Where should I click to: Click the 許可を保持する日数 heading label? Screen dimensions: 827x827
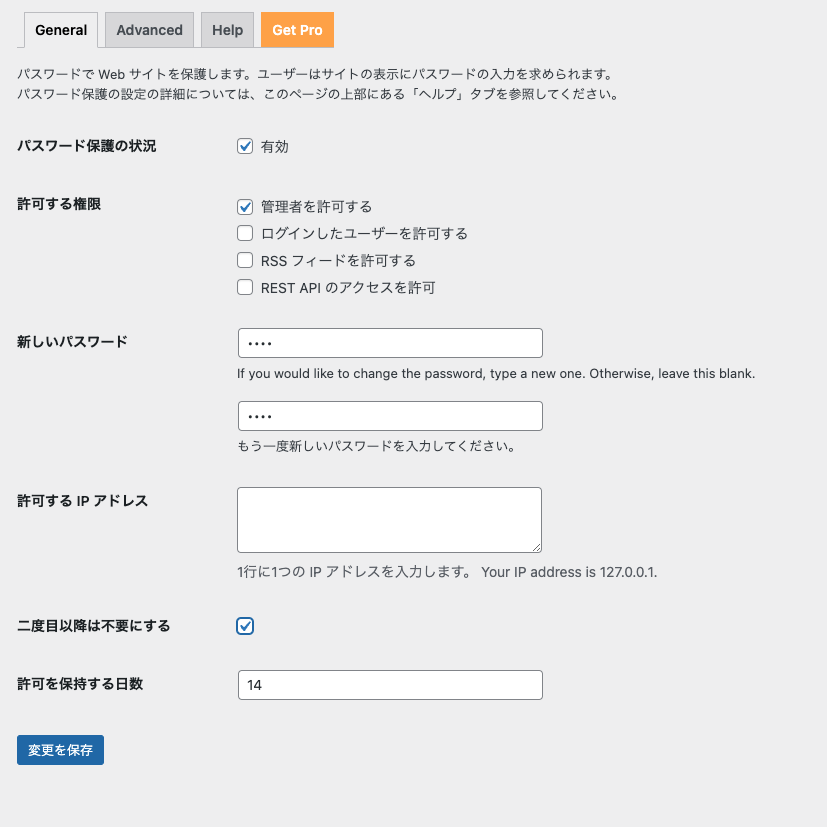pyautogui.click(x=80, y=684)
